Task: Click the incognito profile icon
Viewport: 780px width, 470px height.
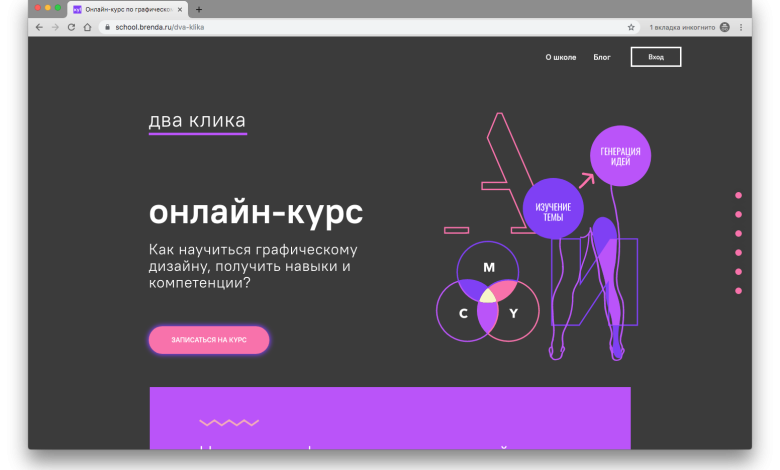Action: click(x=725, y=27)
